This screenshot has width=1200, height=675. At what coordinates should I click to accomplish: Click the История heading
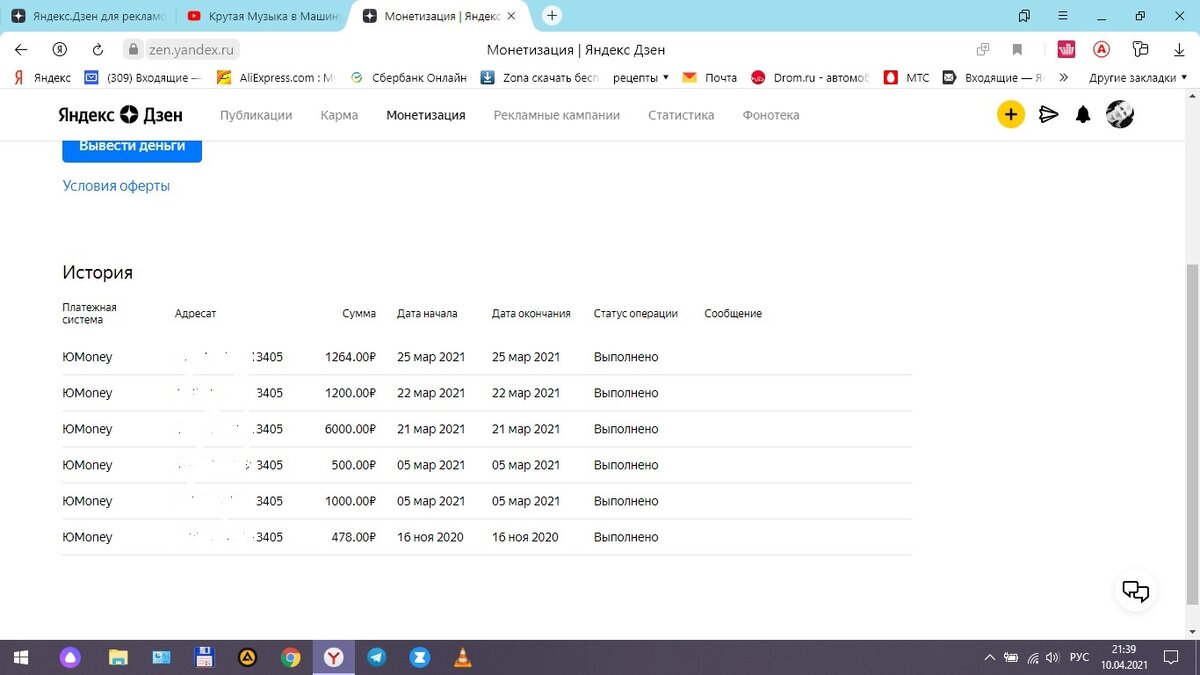97,273
